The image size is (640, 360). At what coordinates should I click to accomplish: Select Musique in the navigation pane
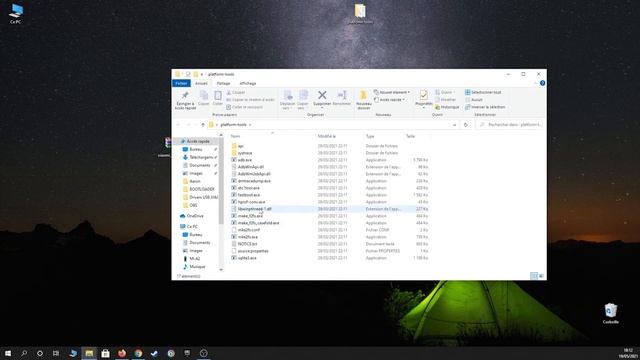tap(194, 267)
